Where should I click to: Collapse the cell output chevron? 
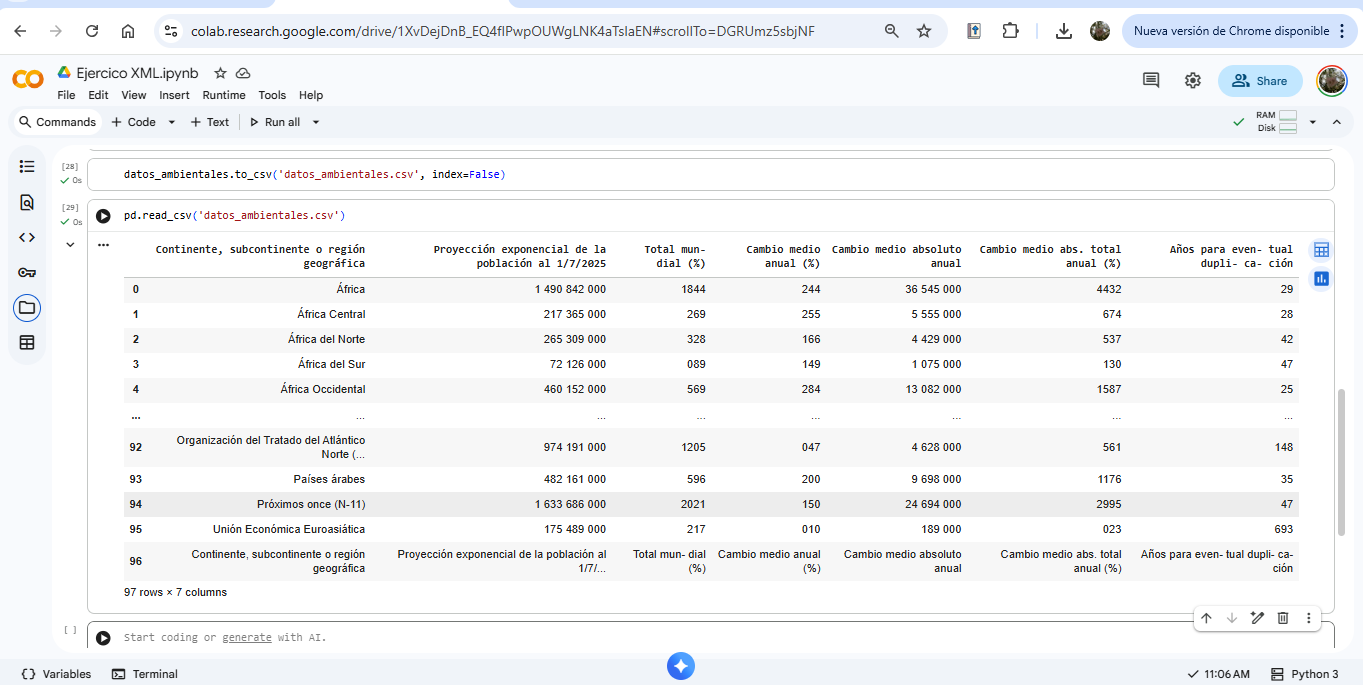(70, 244)
